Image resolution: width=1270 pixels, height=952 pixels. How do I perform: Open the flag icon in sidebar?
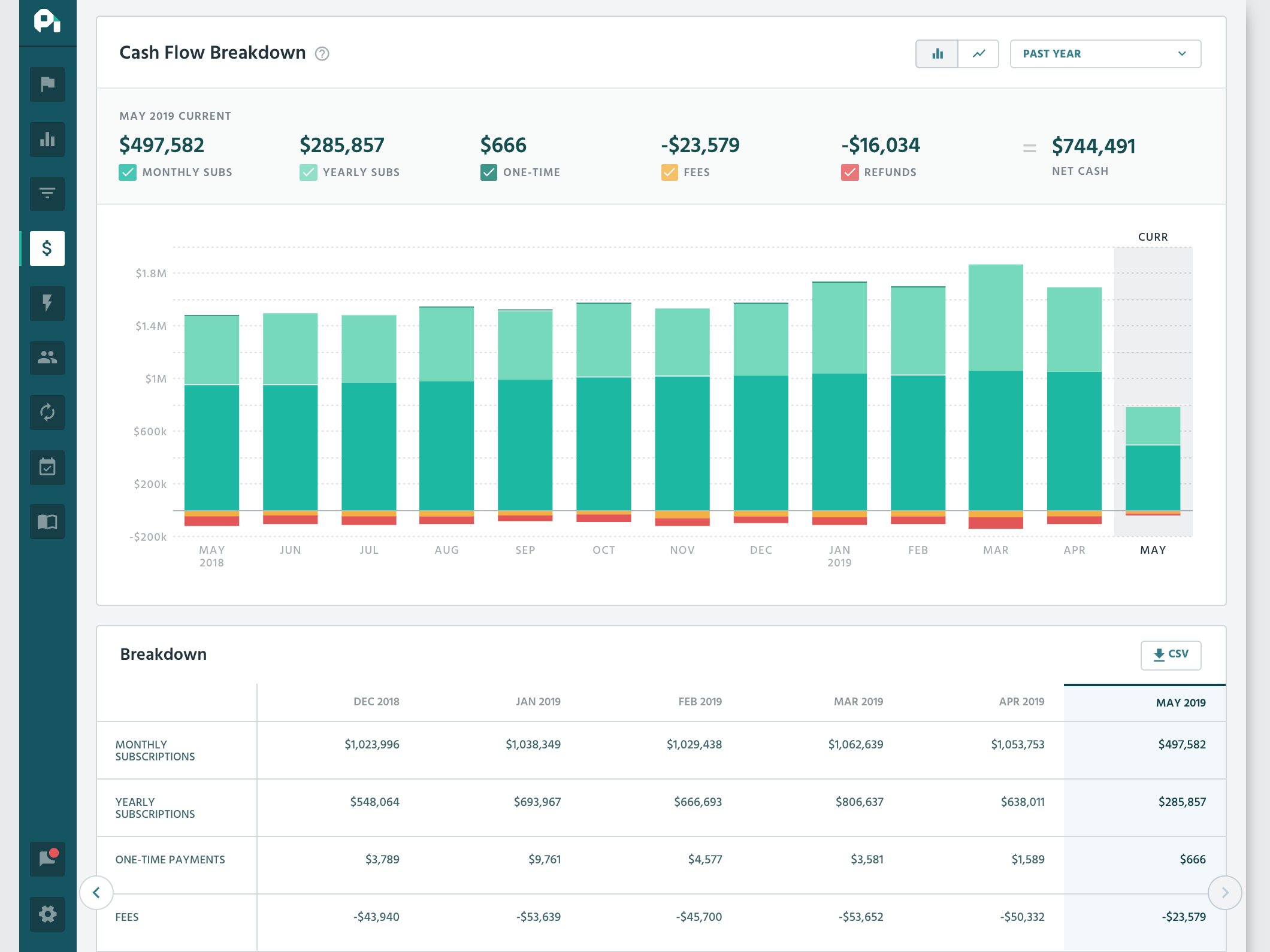pos(47,84)
